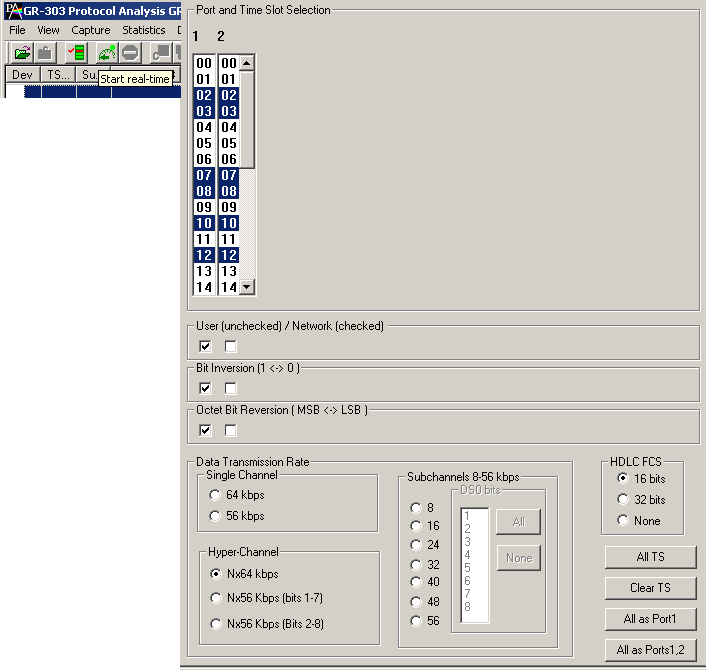The width and height of the screenshot is (706, 670).
Task: Click the open capture file folder icon
Action: click(22, 53)
